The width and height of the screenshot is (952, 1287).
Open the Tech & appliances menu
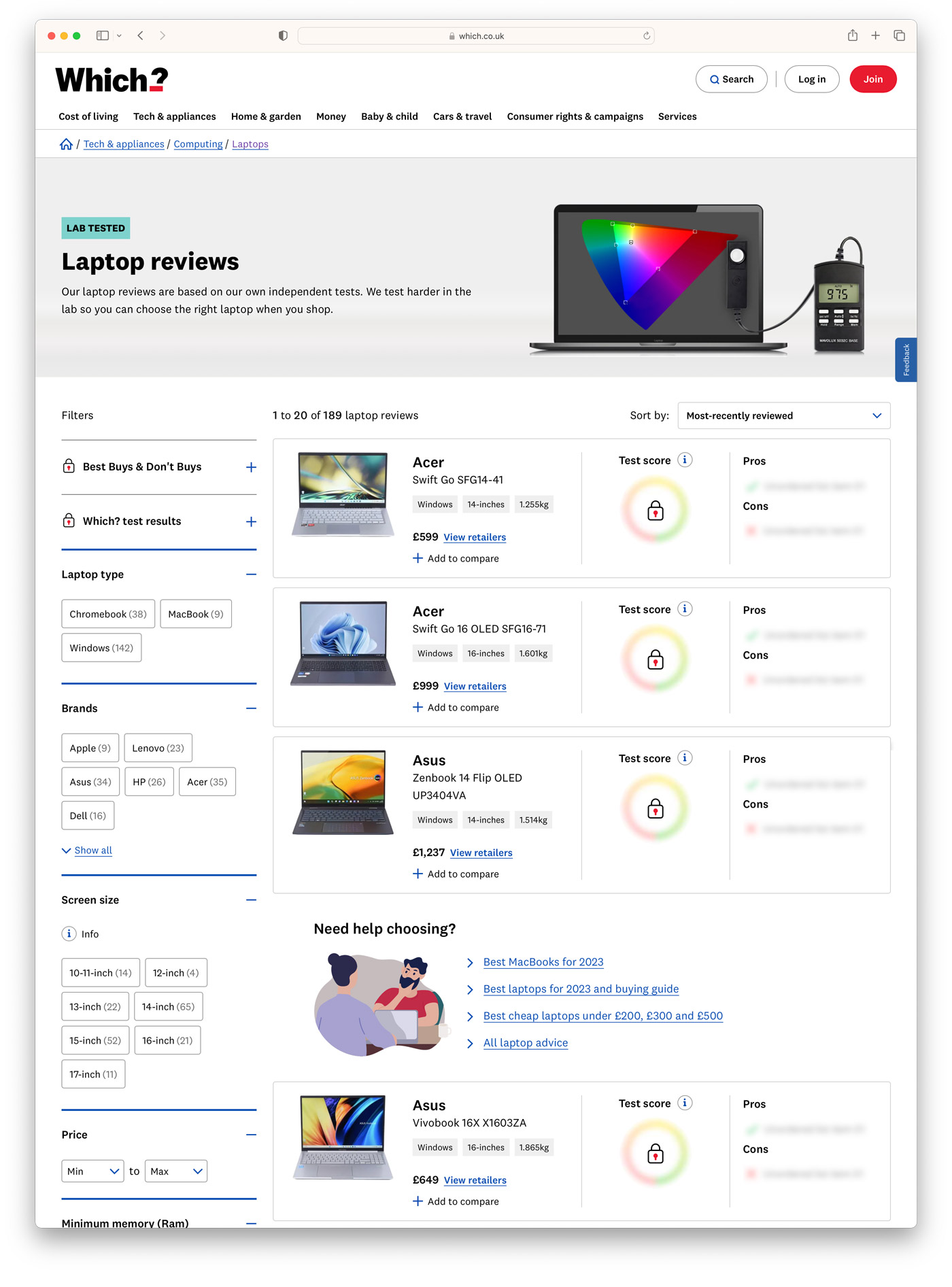pos(175,116)
